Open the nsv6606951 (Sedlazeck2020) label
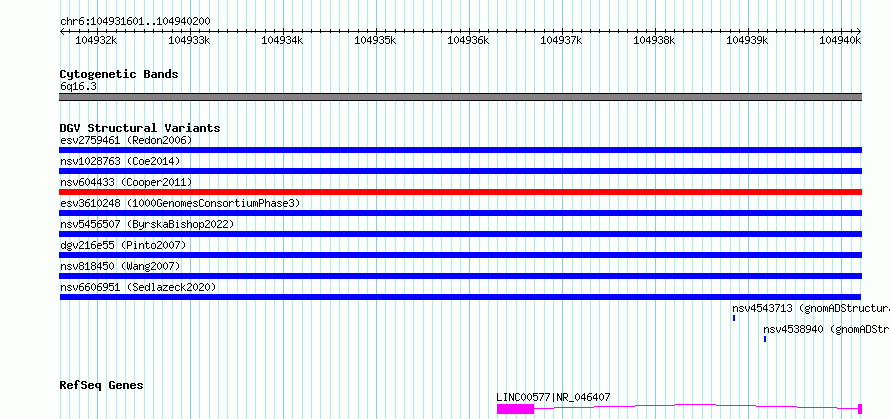 click(138, 287)
